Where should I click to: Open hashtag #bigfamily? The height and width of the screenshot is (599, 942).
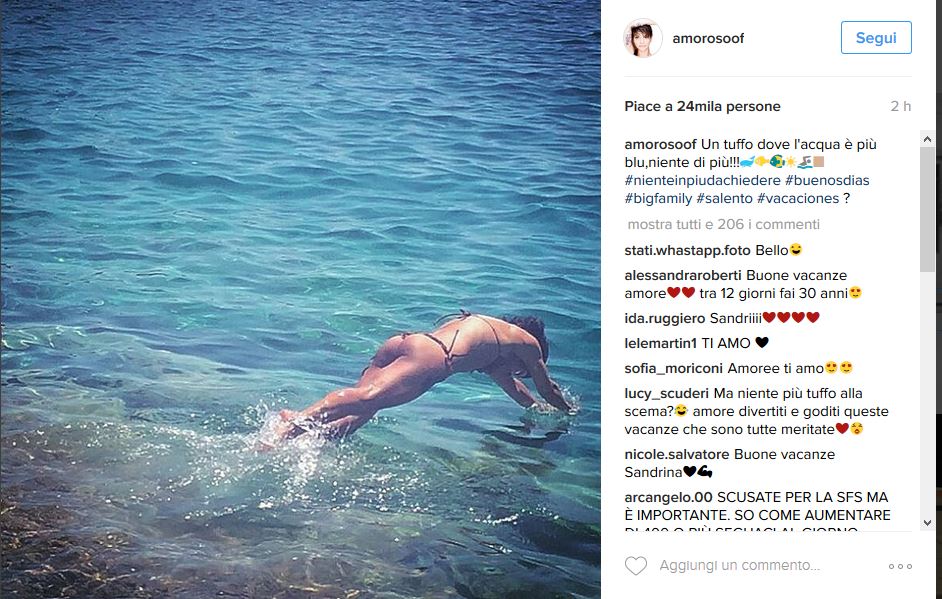click(658, 198)
